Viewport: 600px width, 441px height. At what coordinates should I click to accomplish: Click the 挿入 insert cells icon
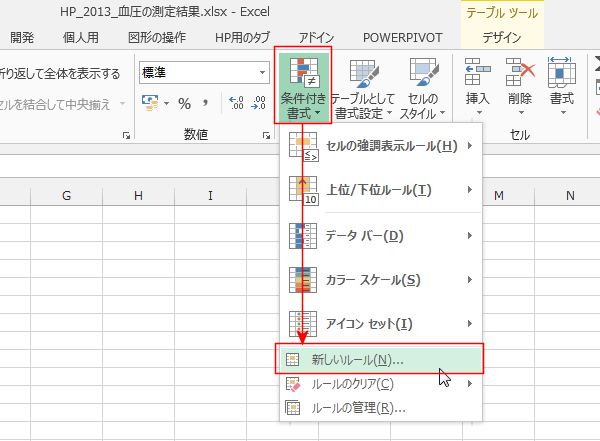pyautogui.click(x=477, y=71)
